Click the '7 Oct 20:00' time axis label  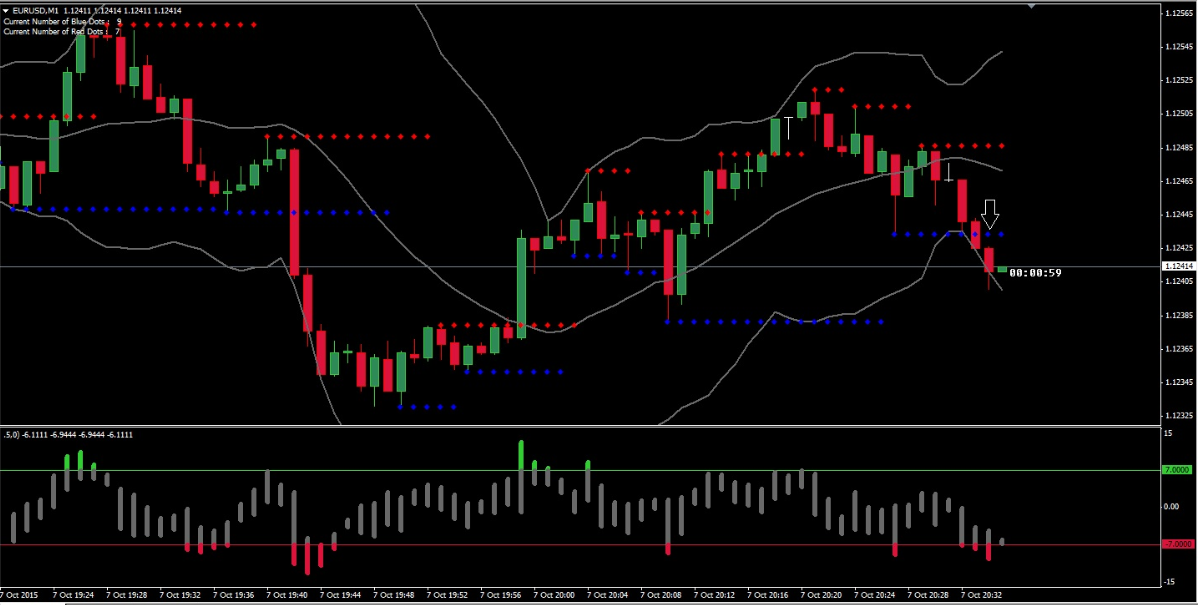point(555,594)
